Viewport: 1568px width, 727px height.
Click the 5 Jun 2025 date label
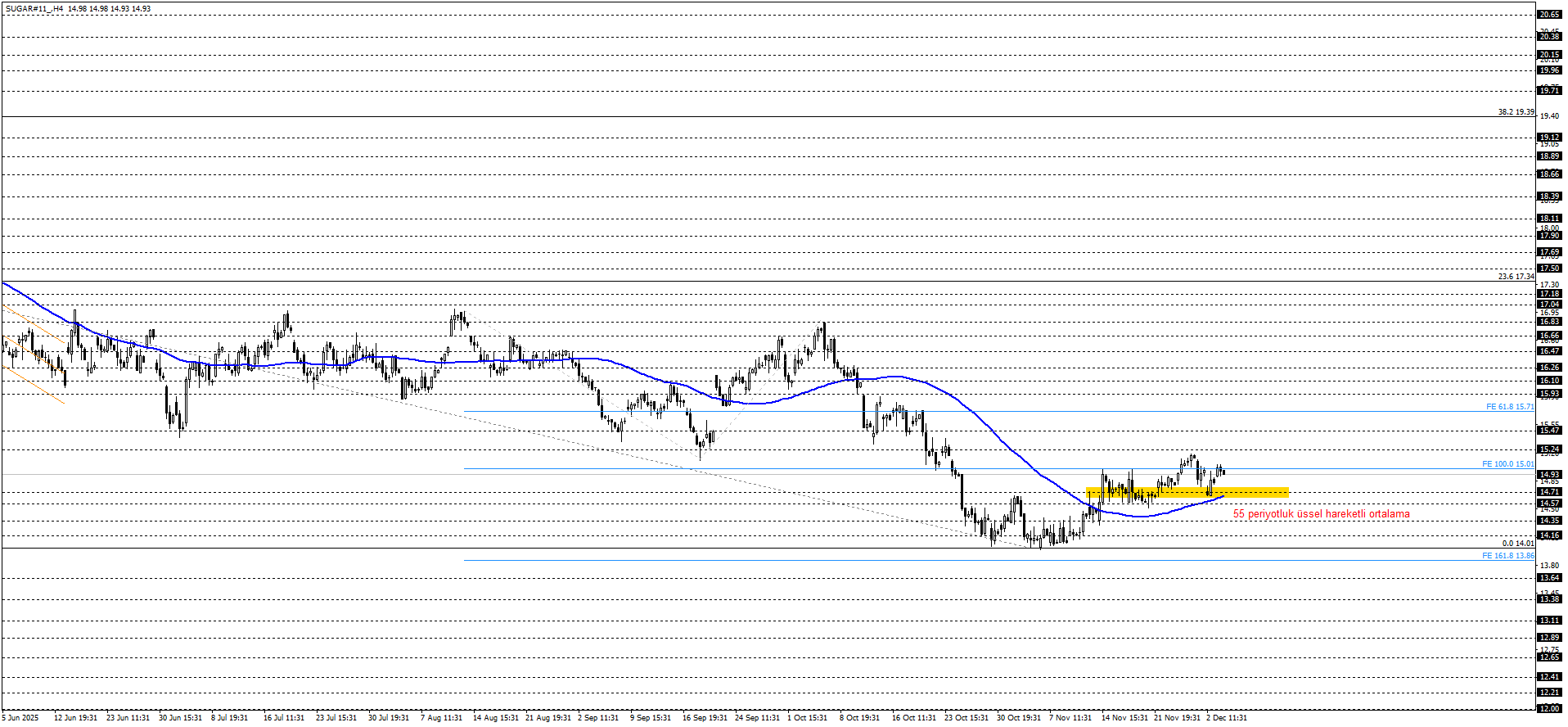[x=20, y=718]
